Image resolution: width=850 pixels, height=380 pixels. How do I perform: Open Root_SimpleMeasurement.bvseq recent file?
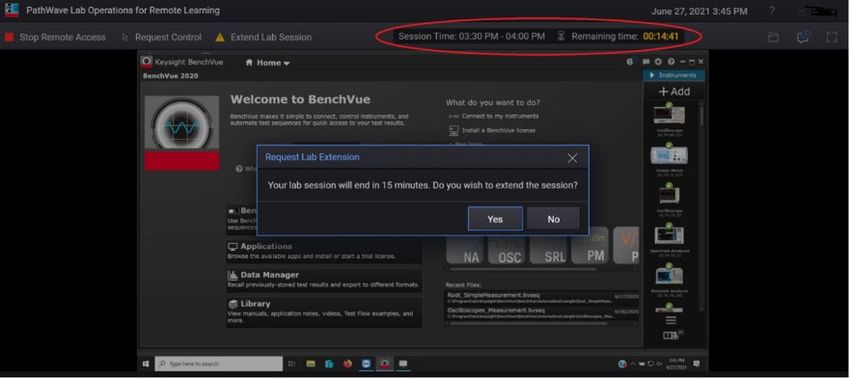541,297
